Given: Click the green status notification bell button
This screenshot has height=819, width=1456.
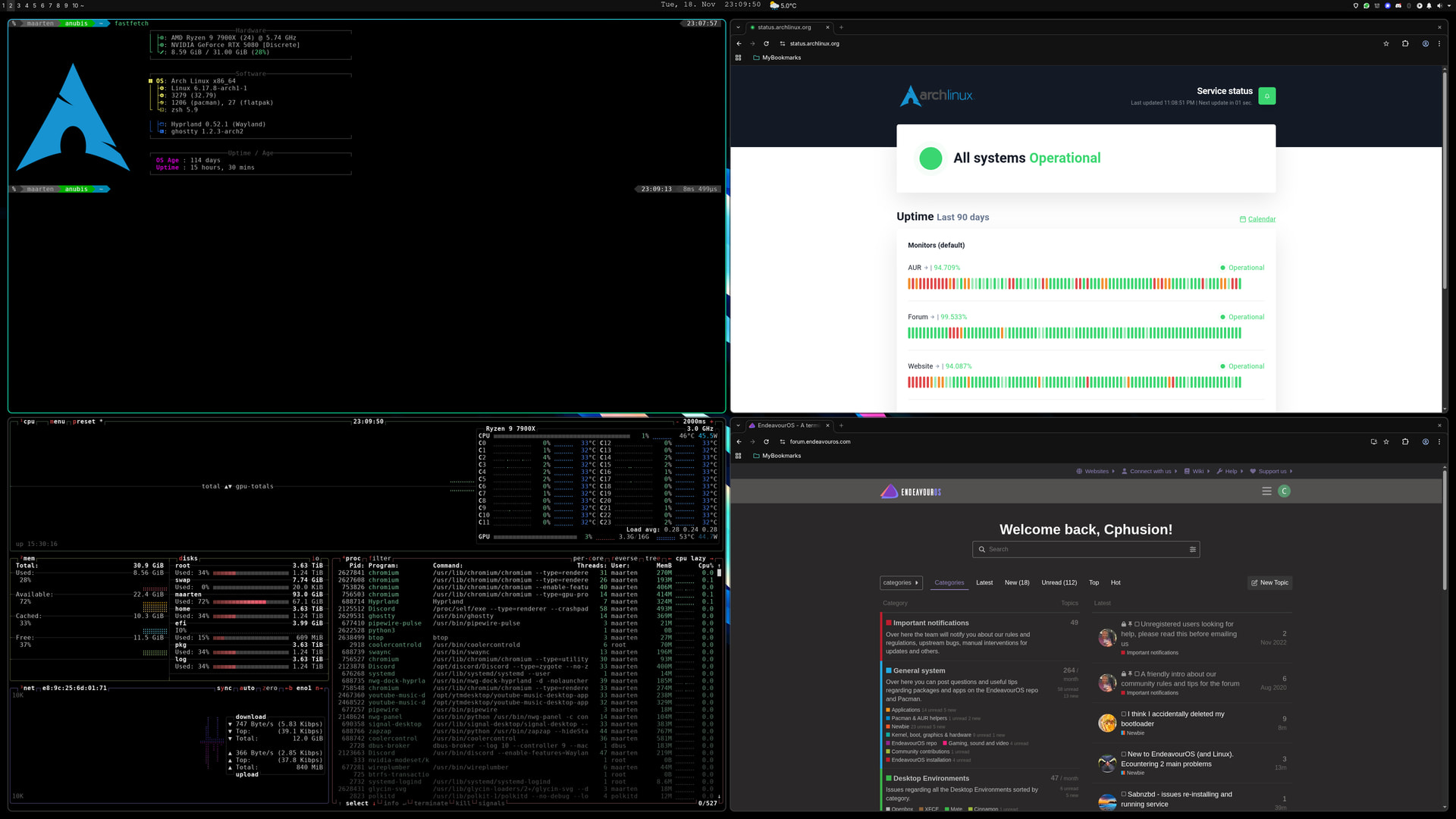Looking at the screenshot, I should [1266, 96].
